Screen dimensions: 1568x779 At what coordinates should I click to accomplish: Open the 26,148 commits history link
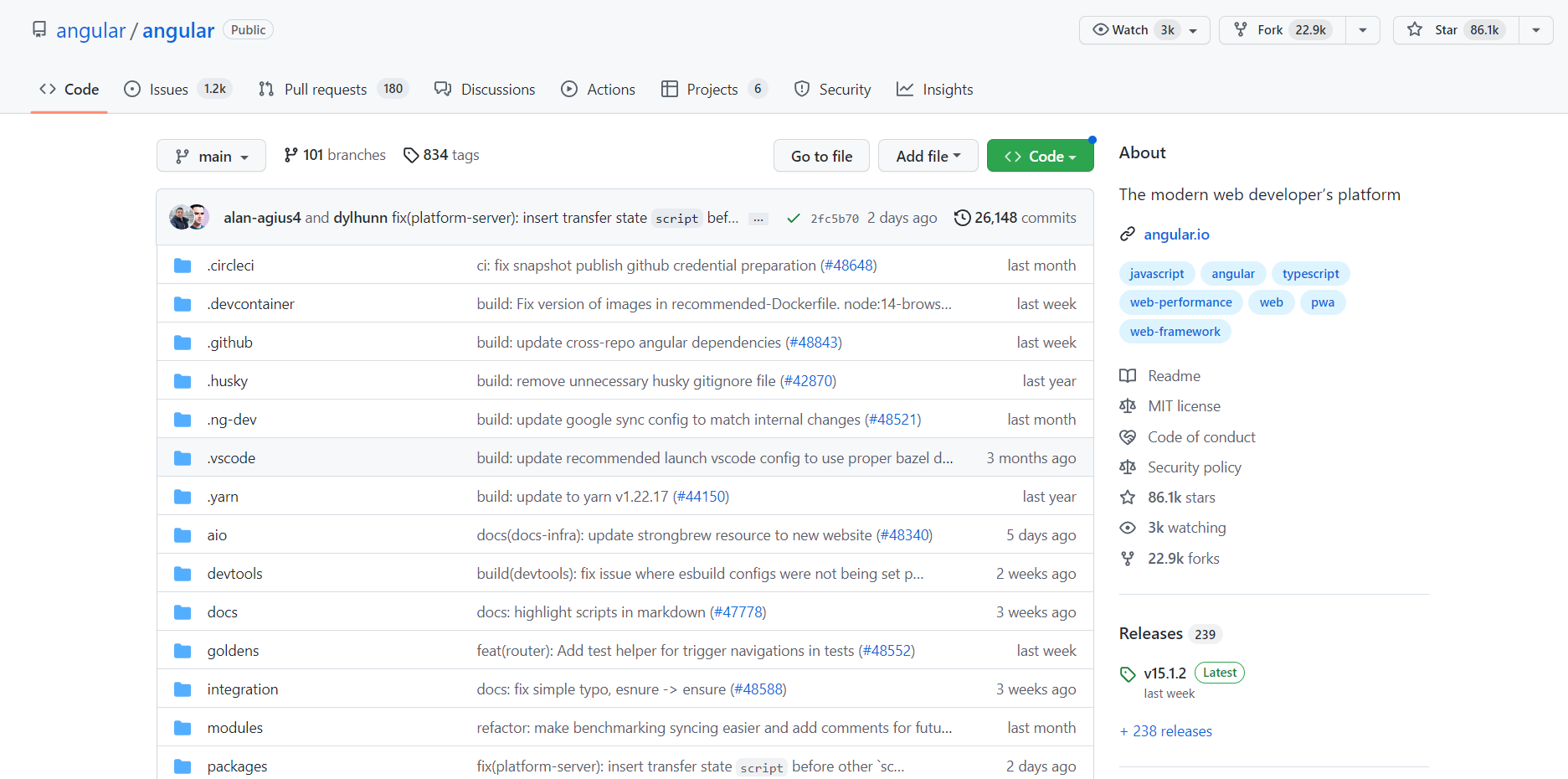click(x=1015, y=218)
